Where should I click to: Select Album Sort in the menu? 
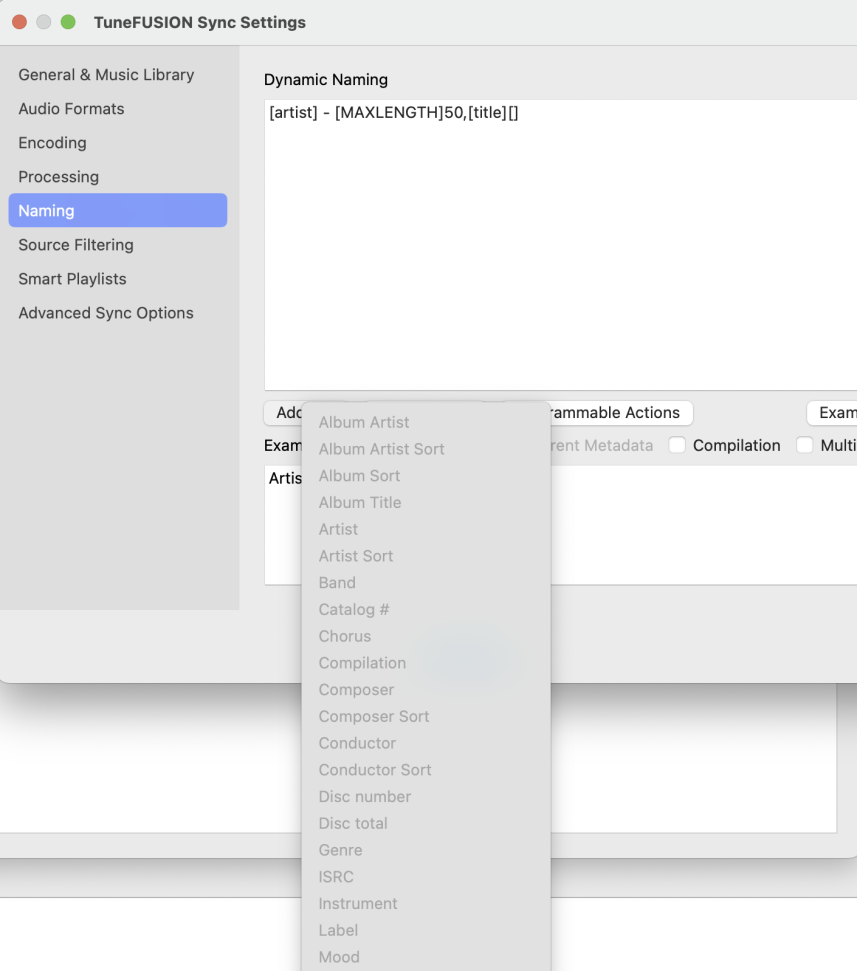426,476
